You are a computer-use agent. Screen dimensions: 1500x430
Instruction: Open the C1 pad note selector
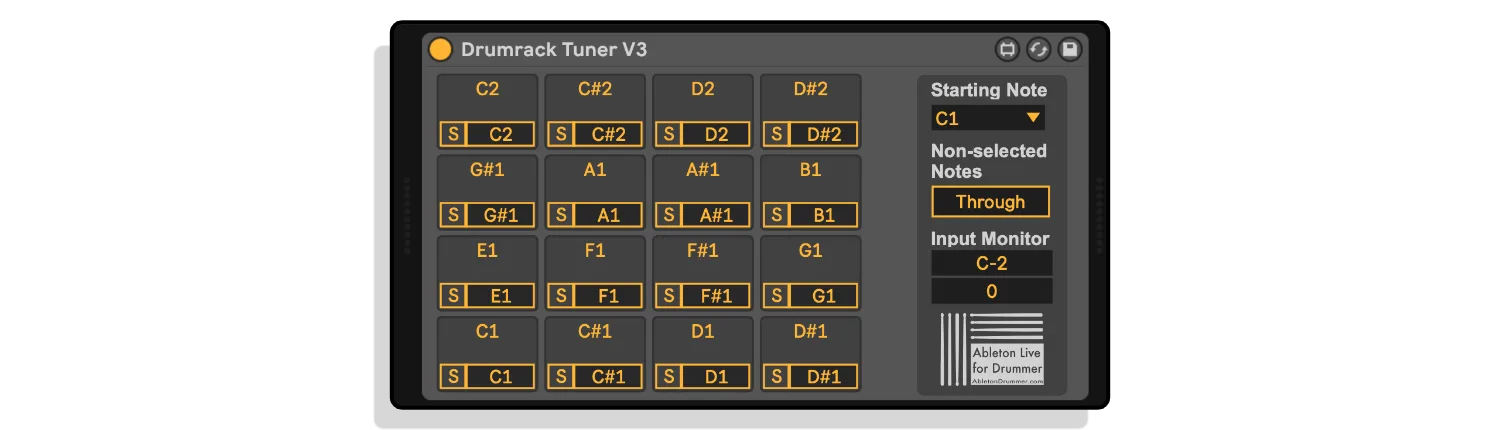(500, 377)
